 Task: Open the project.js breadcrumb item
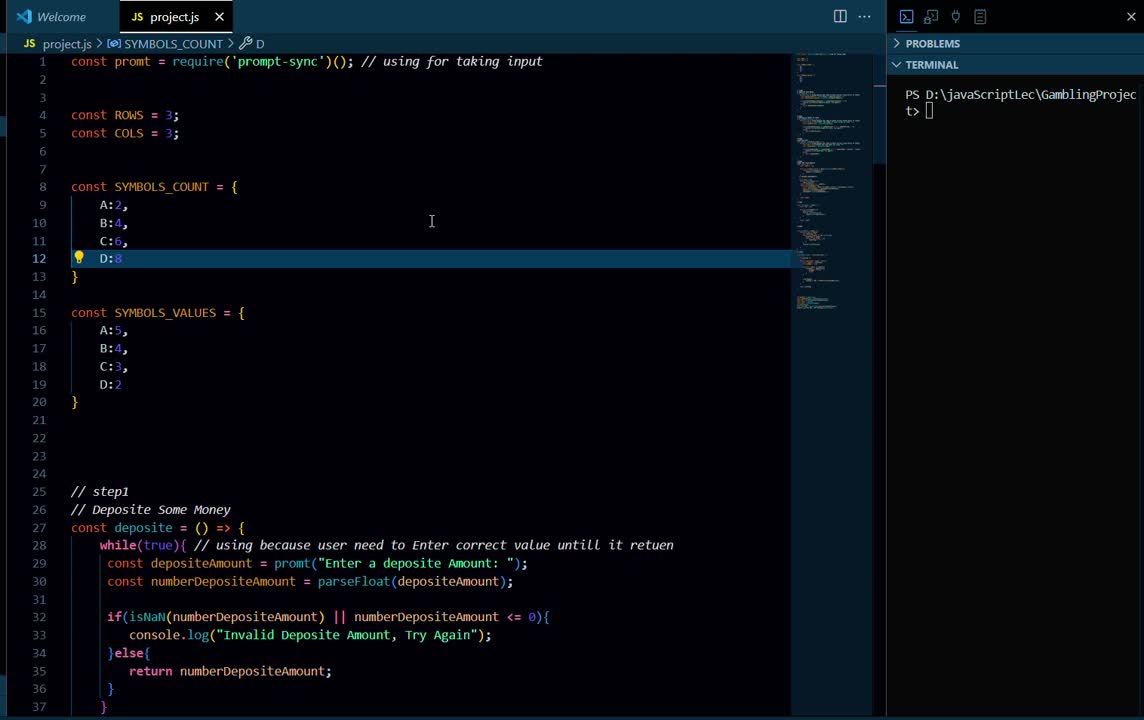point(66,44)
